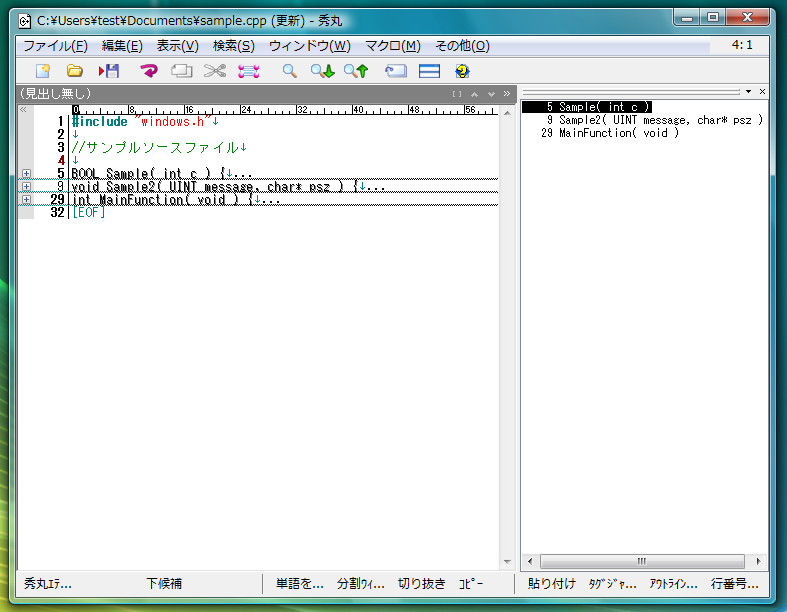The height and width of the screenshot is (612, 787).
Task: Select MainFunction( void ) in outline
Action: click(x=610, y=133)
